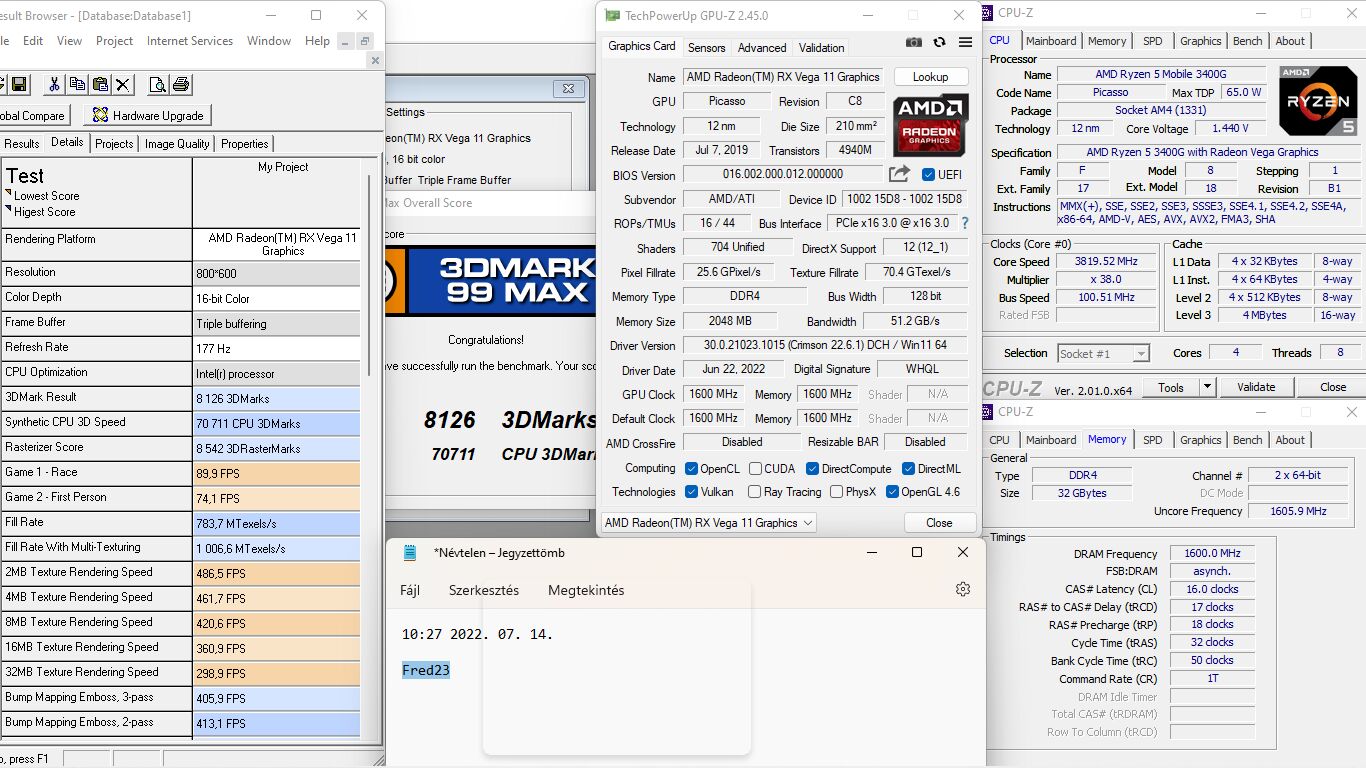Click the Print icon in Result Browser toolbar
This screenshot has width=1366, height=768.
(180, 85)
